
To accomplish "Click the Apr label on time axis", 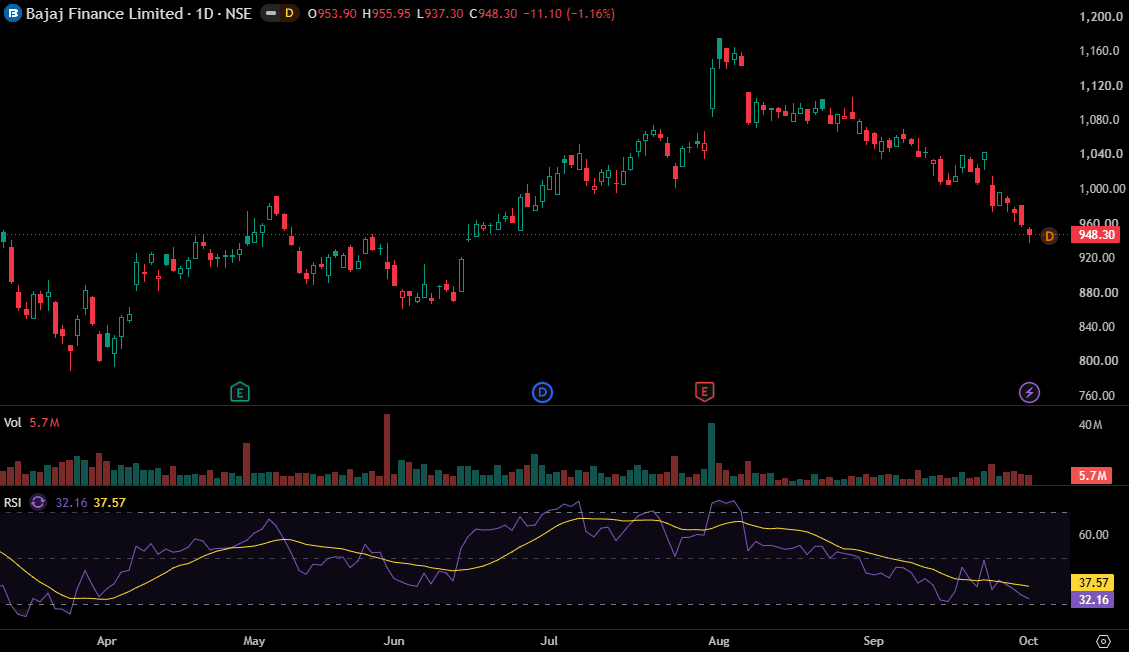I will coord(107,641).
